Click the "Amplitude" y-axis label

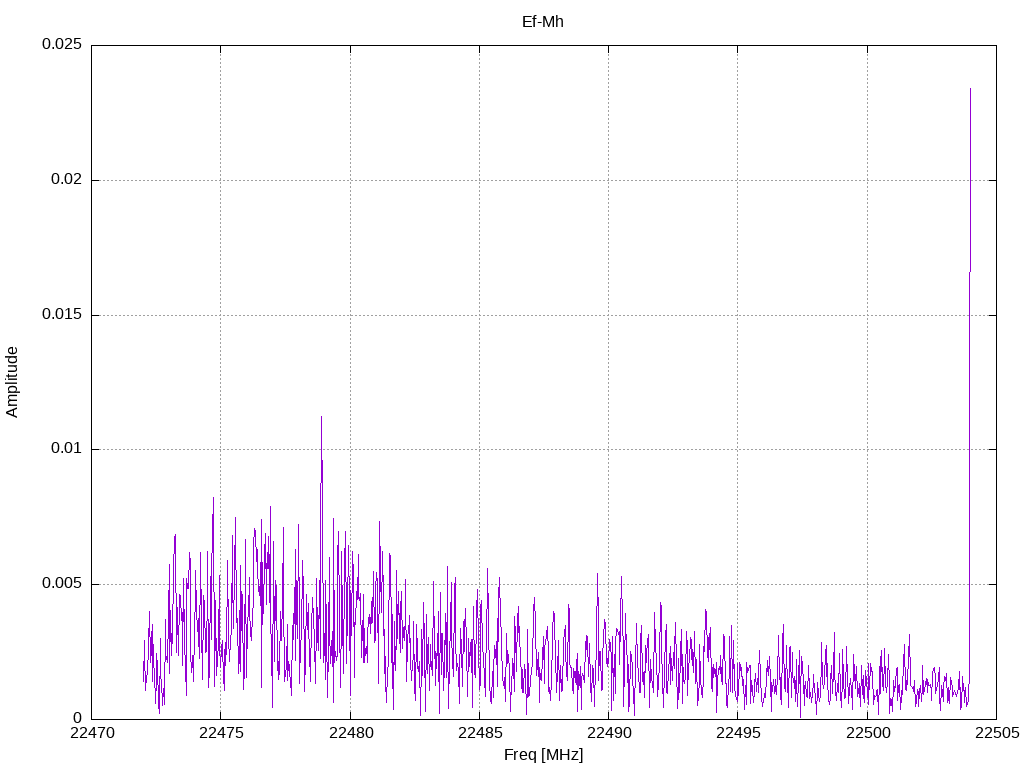pyautogui.click(x=13, y=382)
